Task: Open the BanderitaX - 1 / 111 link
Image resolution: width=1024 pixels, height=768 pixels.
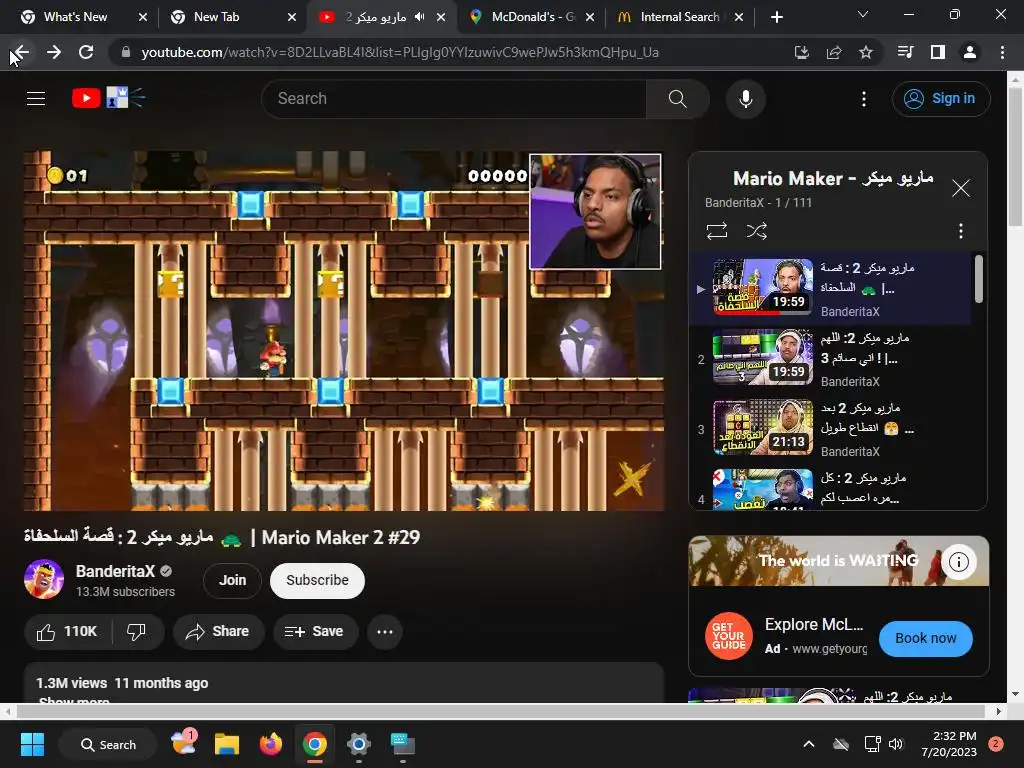Action: point(758,202)
